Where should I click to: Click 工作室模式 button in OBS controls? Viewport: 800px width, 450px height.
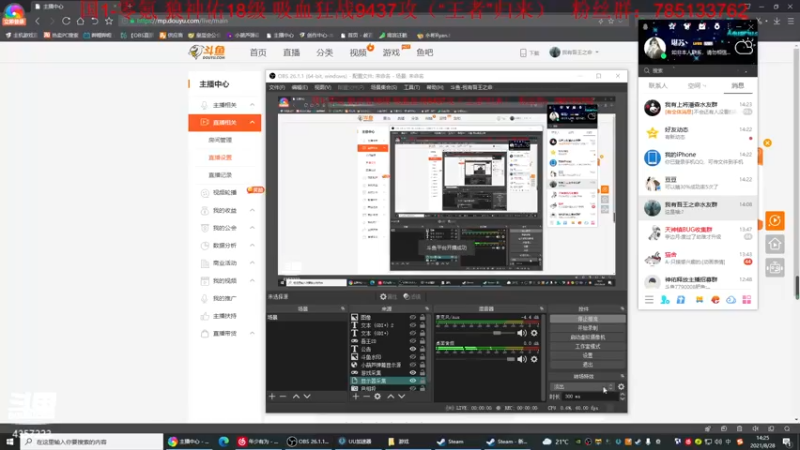[587, 346]
